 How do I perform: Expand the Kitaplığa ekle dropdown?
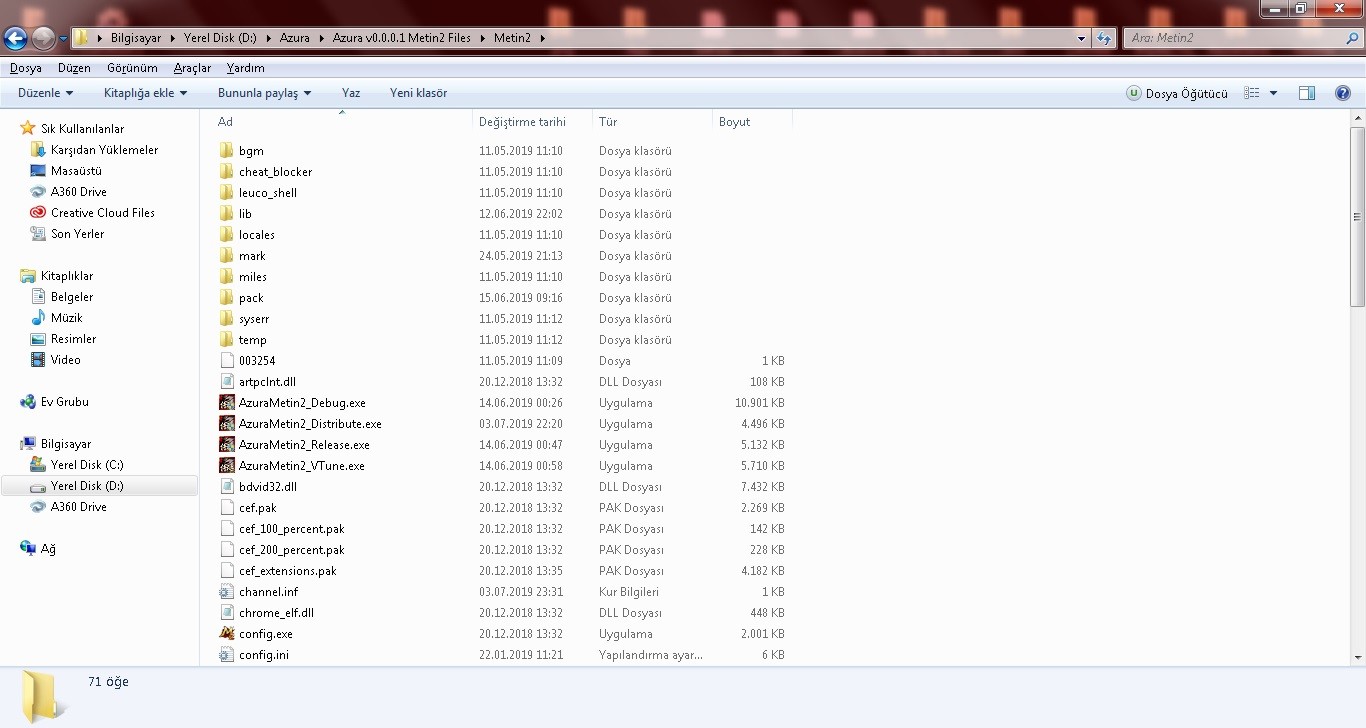coord(145,93)
